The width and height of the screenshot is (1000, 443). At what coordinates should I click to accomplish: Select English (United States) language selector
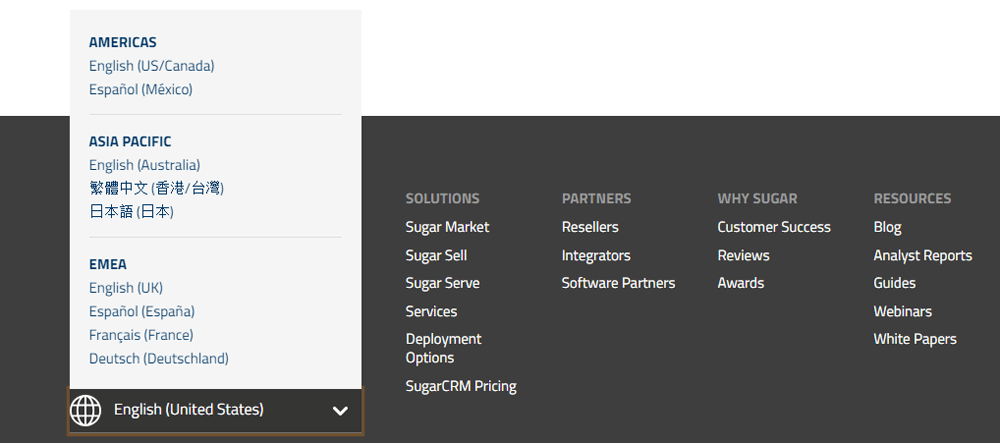[216, 411]
